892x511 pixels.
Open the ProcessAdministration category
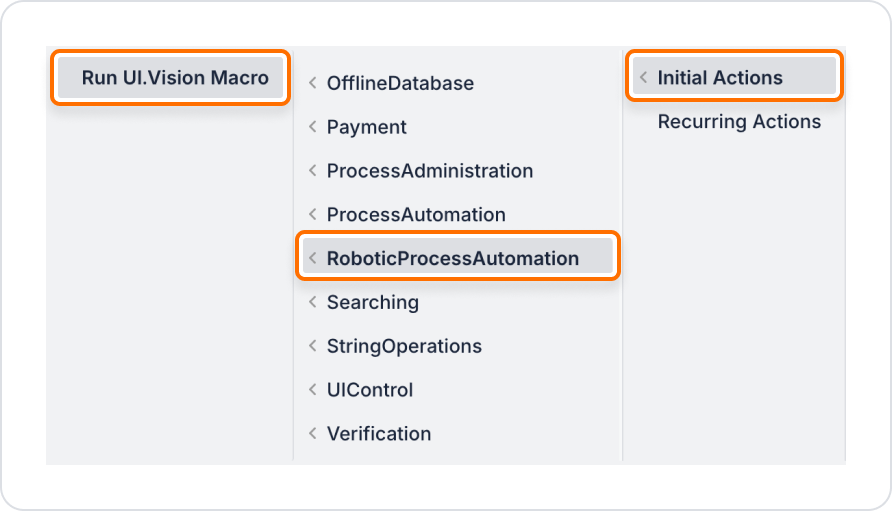coord(457,171)
